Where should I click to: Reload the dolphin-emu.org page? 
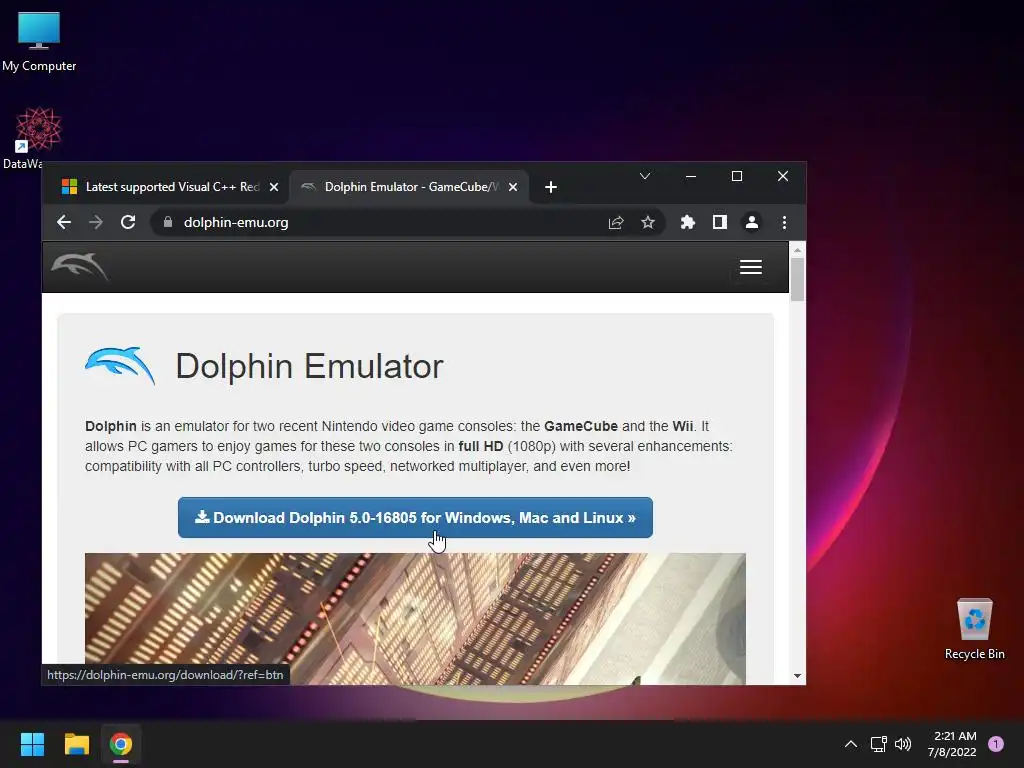click(128, 222)
